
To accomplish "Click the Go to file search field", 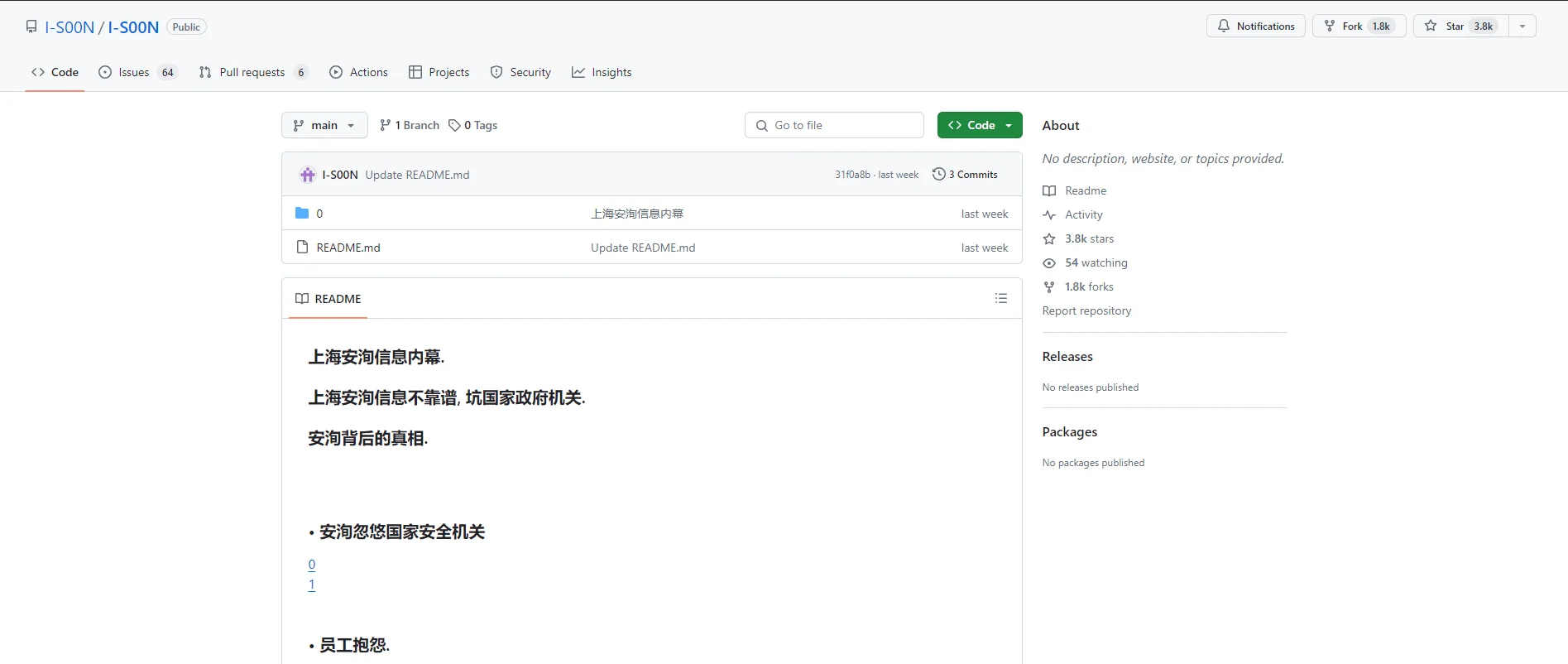I will 834,125.
